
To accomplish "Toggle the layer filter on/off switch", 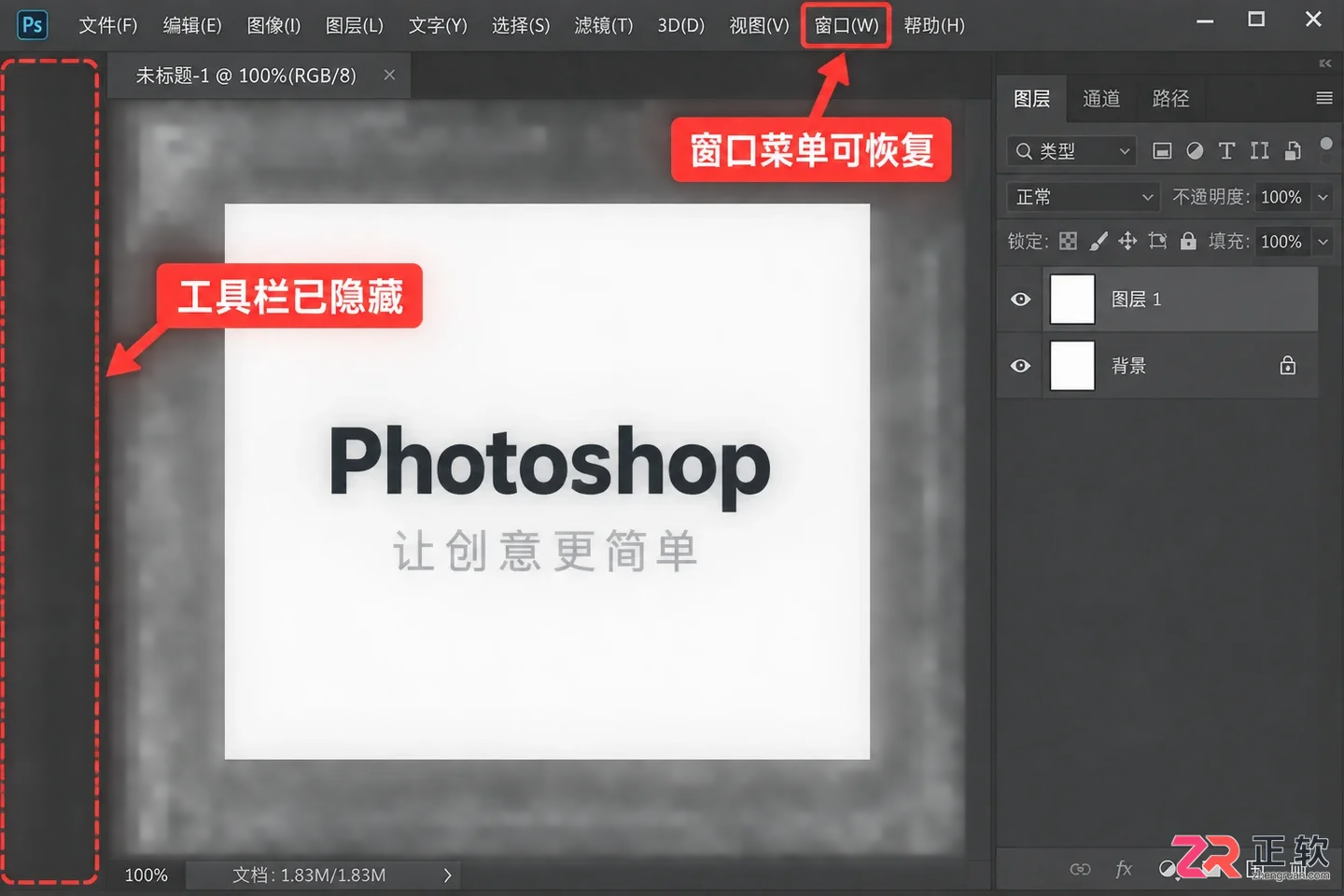I will pos(1326,145).
